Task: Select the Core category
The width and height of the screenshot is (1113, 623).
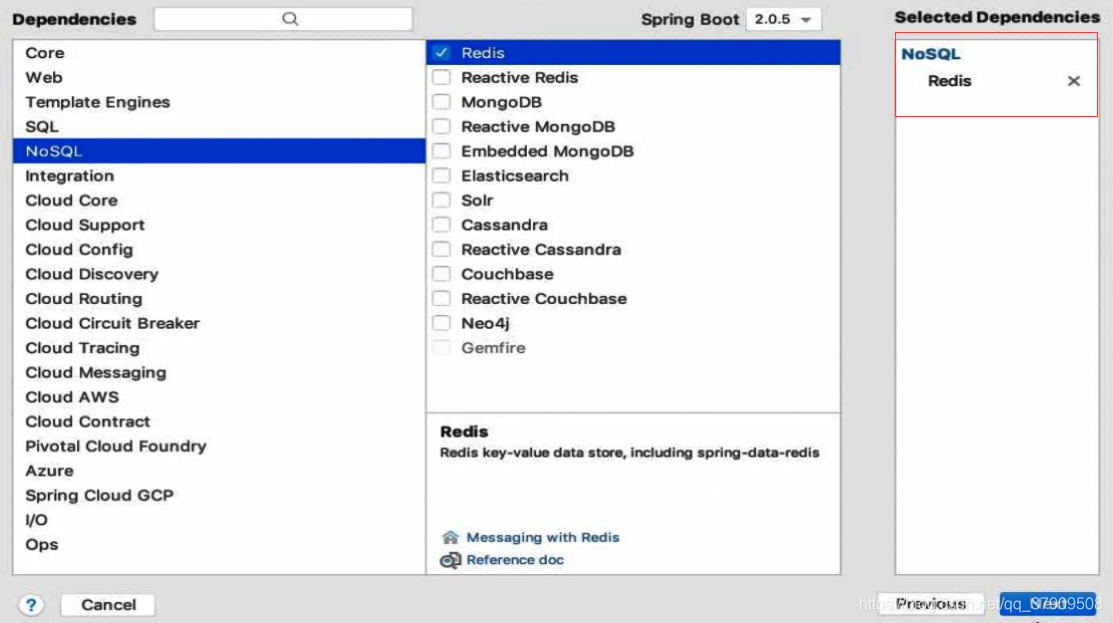Action: 219,53
